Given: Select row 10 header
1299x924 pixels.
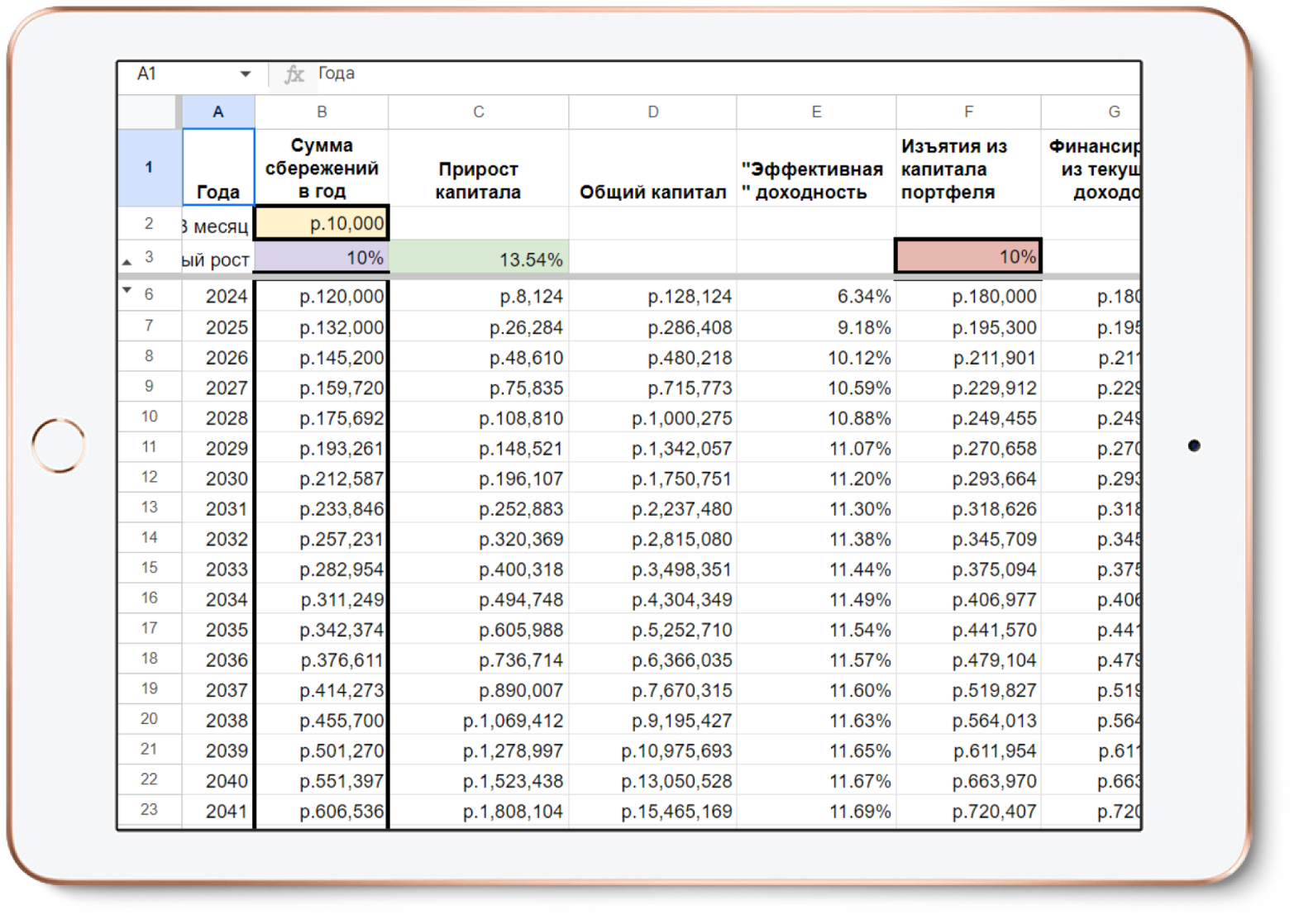Looking at the screenshot, I should point(150,417).
